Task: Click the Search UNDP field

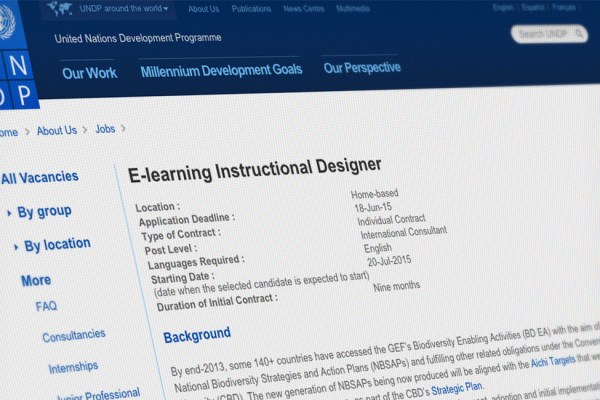Action: click(549, 34)
